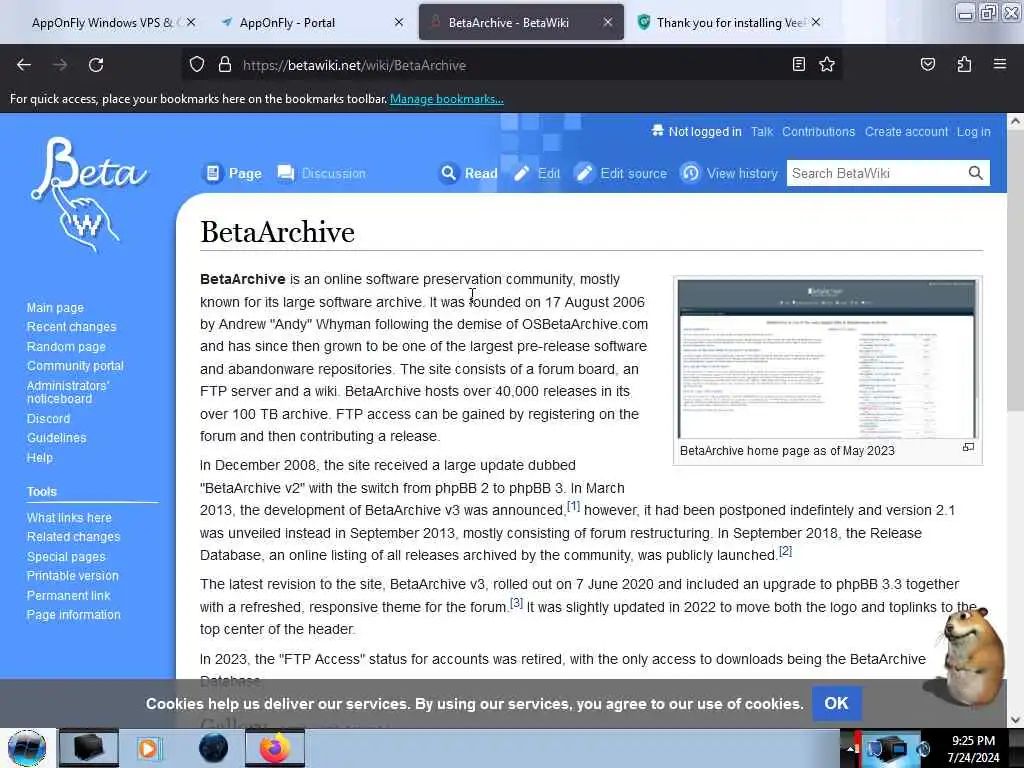Open What links here
Viewport: 1024px width, 768px height.
coord(69,517)
